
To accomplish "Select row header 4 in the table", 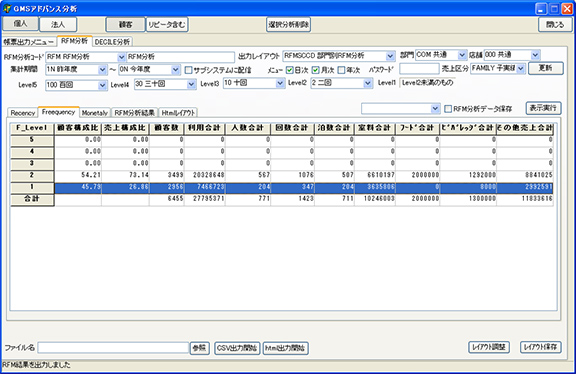I will click(x=32, y=152).
